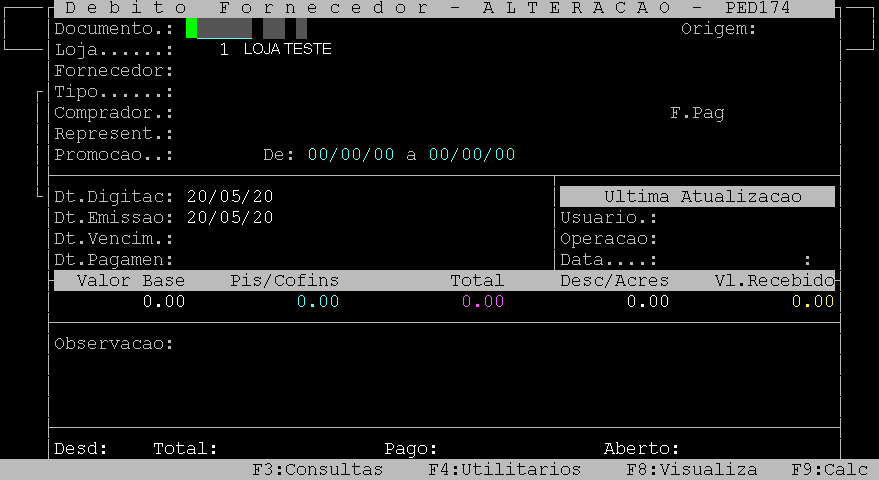The width and height of the screenshot is (879, 480).
Task: Click the Promocao start date 00/00/00
Action: point(351,155)
